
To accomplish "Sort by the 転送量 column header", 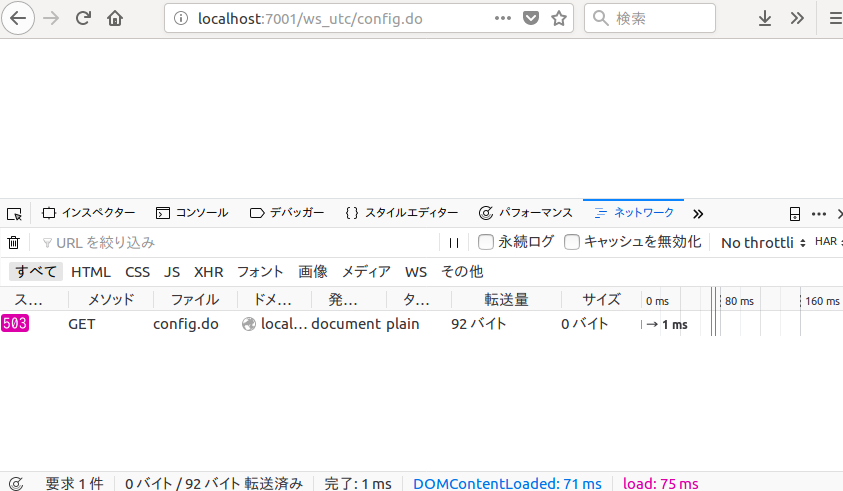I will coord(506,299).
